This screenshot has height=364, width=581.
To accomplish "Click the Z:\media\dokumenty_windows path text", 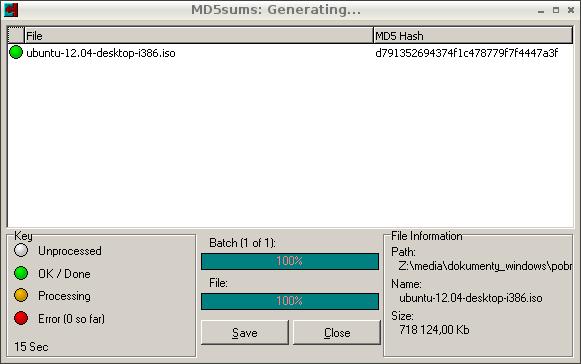I will [485, 266].
